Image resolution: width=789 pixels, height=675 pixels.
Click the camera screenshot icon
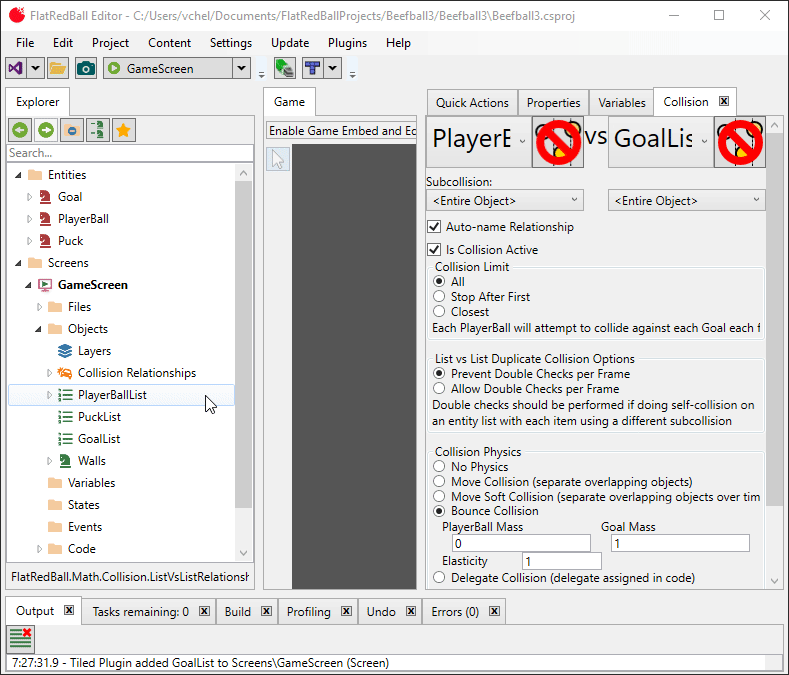point(86,68)
